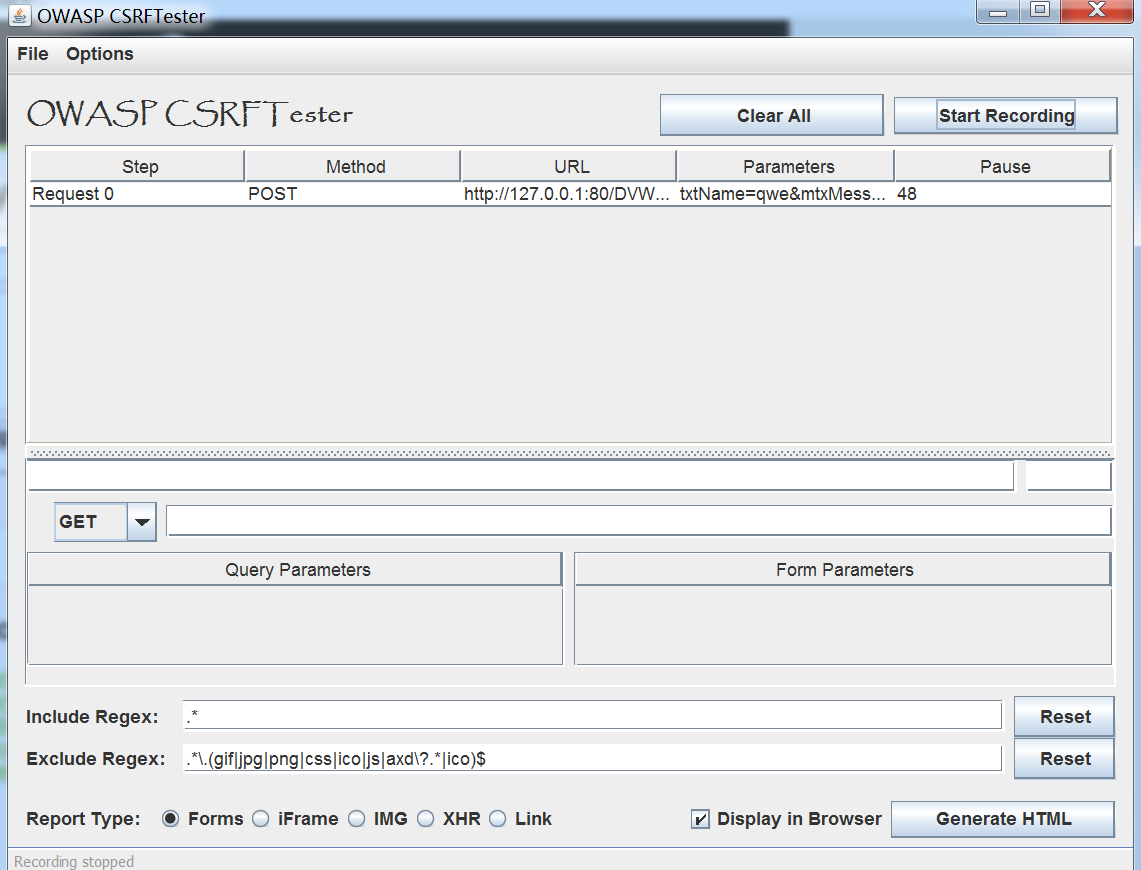Click the txtName=qwe&mtxMess... parameters cell
The width and height of the screenshot is (1141, 870).
coord(787,194)
